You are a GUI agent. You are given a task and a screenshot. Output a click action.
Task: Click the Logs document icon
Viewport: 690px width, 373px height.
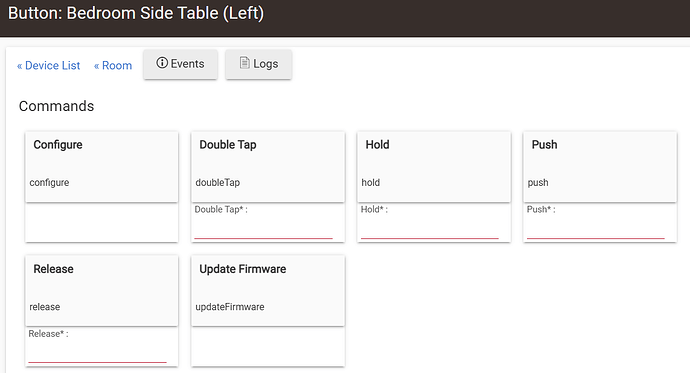click(x=245, y=62)
